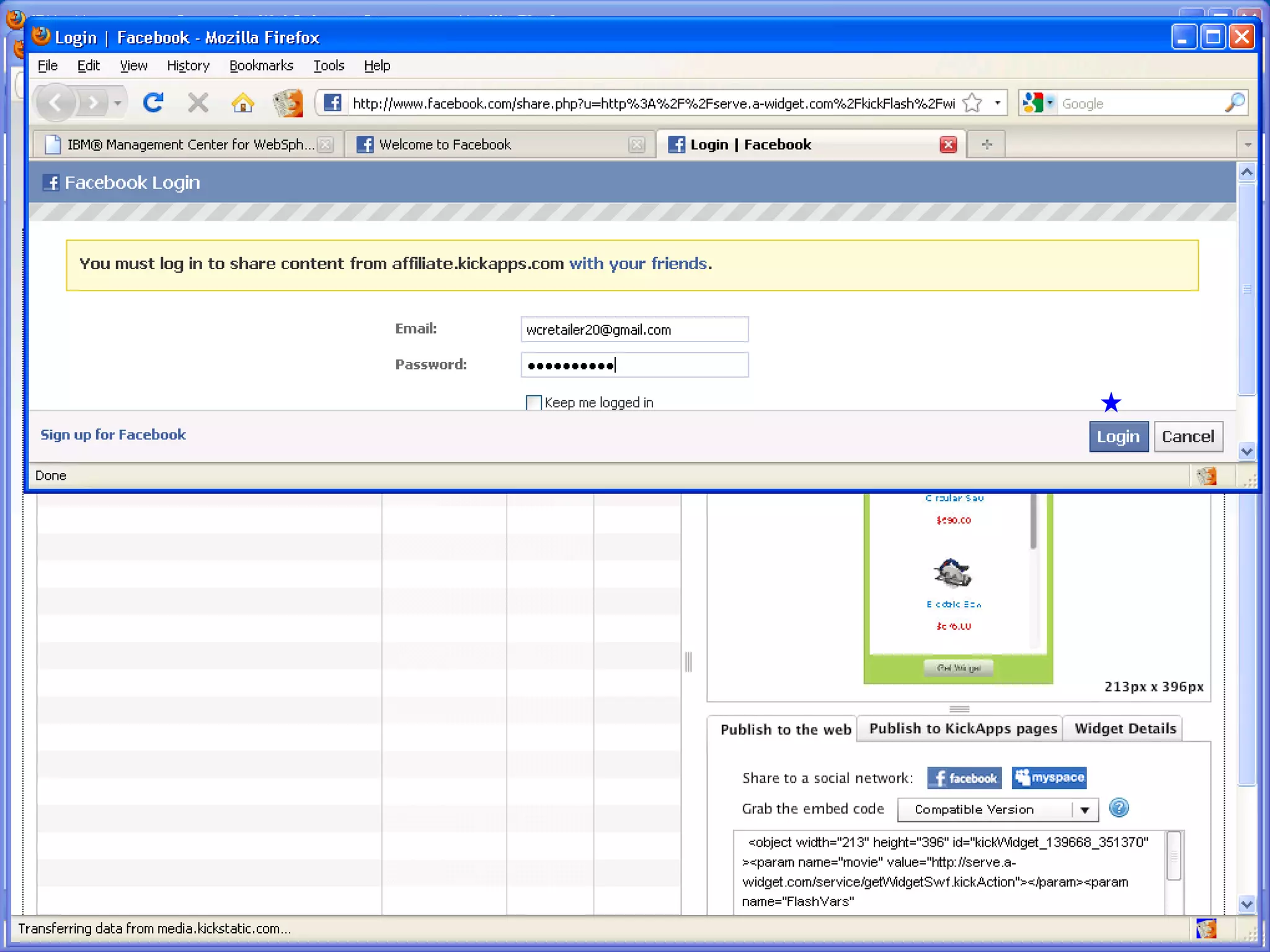Open the address bar history dropdown arrow
Viewport: 1270px width, 952px height.
click(997, 103)
